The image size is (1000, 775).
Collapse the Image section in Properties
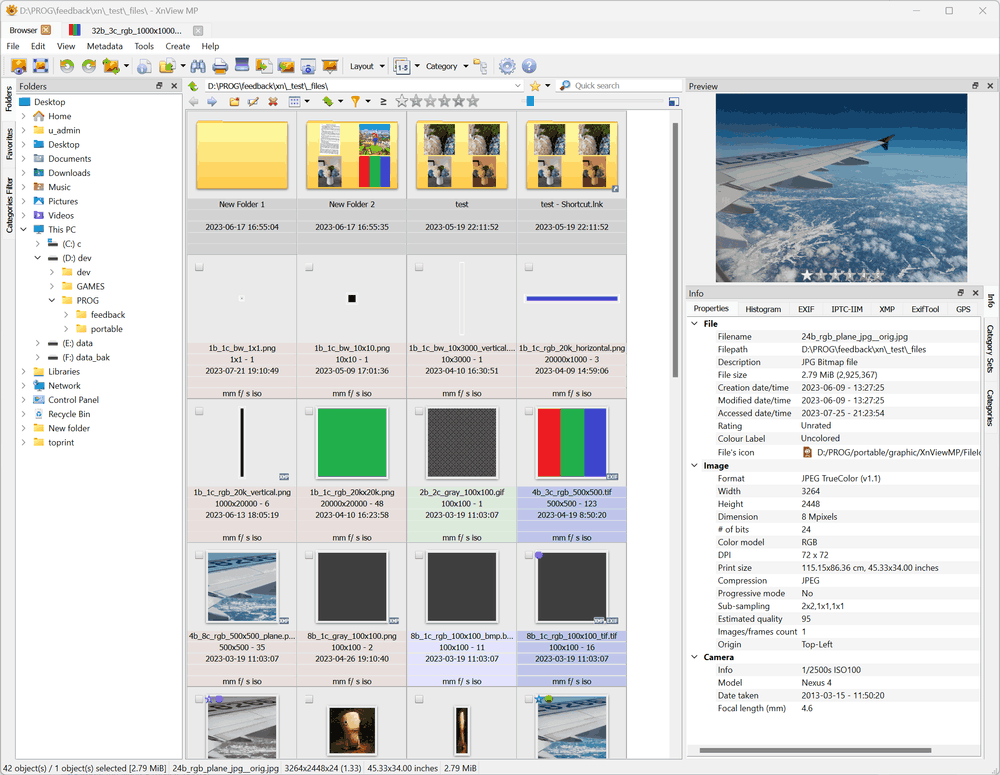(695, 465)
